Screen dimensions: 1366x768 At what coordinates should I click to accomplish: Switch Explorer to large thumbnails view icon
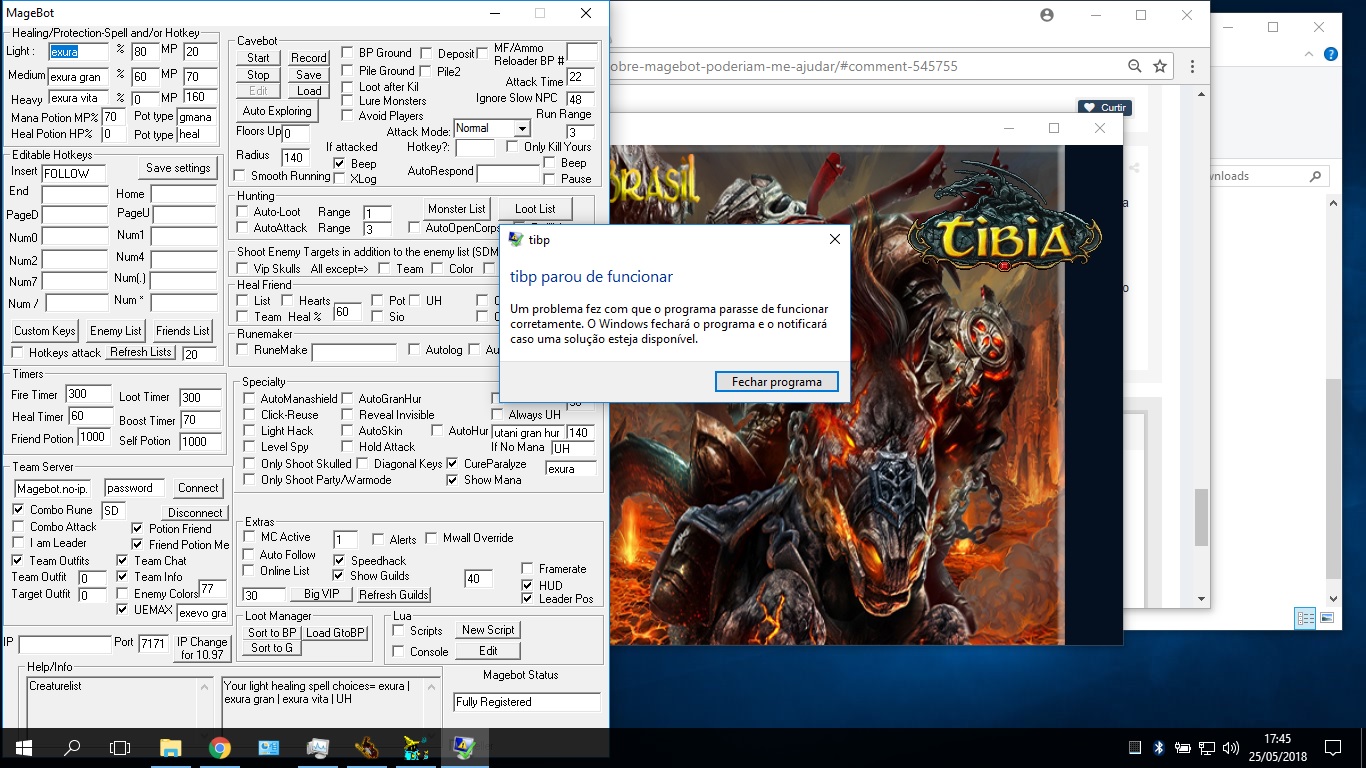coord(1326,617)
